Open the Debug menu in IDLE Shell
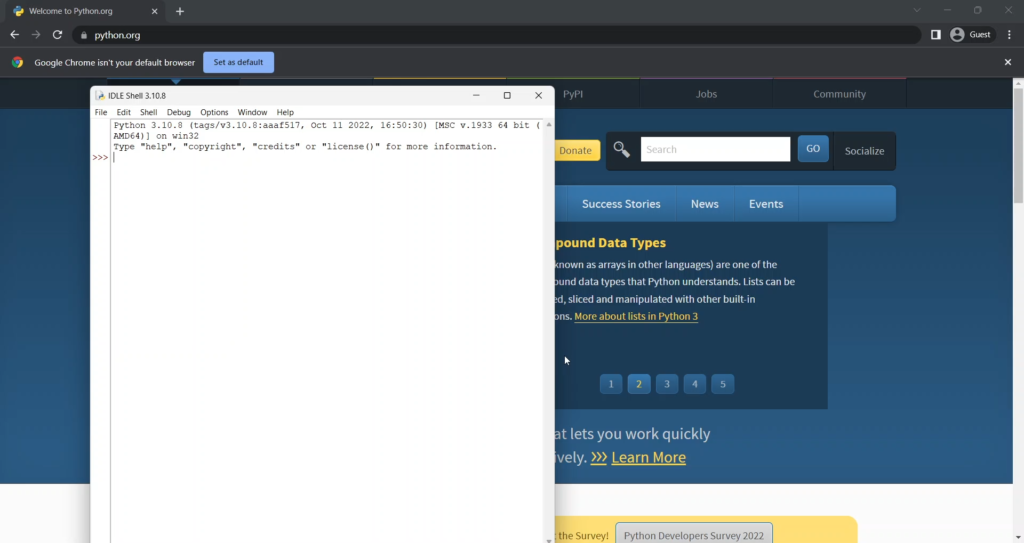This screenshot has height=543, width=1024. (x=178, y=112)
